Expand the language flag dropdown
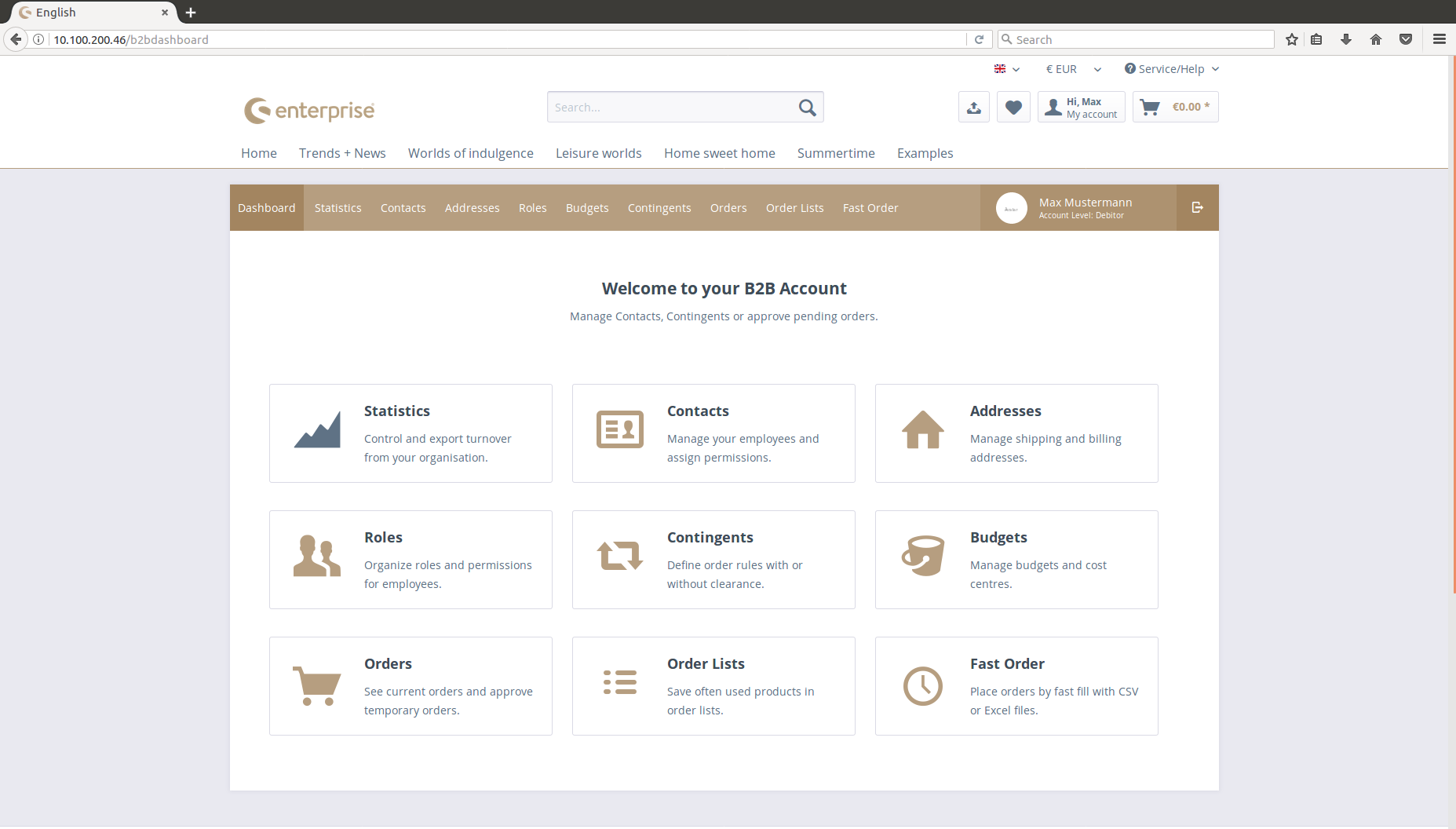This screenshot has width=1456, height=829. click(x=1006, y=69)
